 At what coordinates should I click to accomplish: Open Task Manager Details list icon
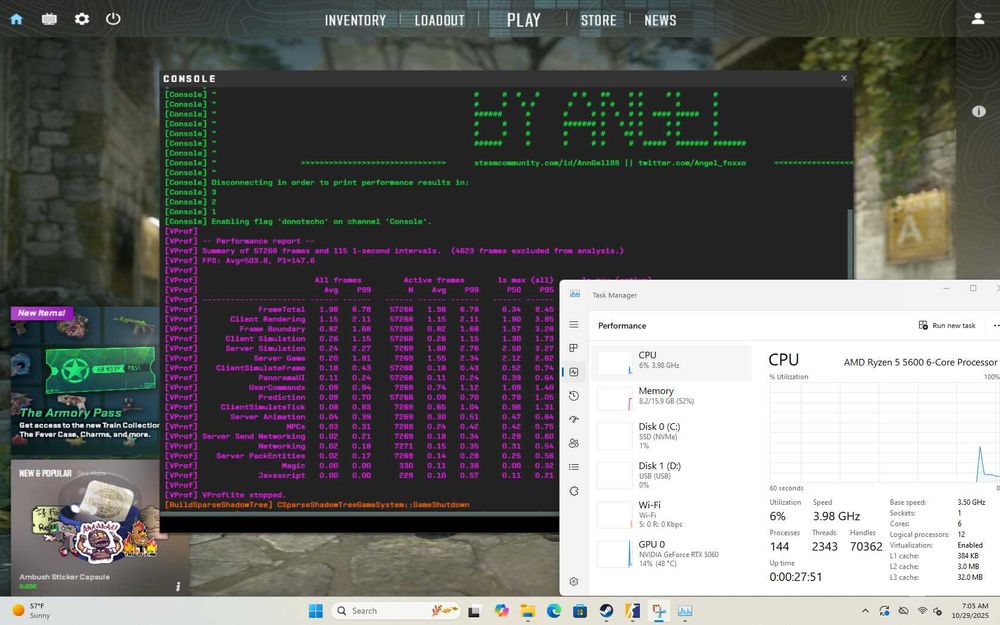573,467
